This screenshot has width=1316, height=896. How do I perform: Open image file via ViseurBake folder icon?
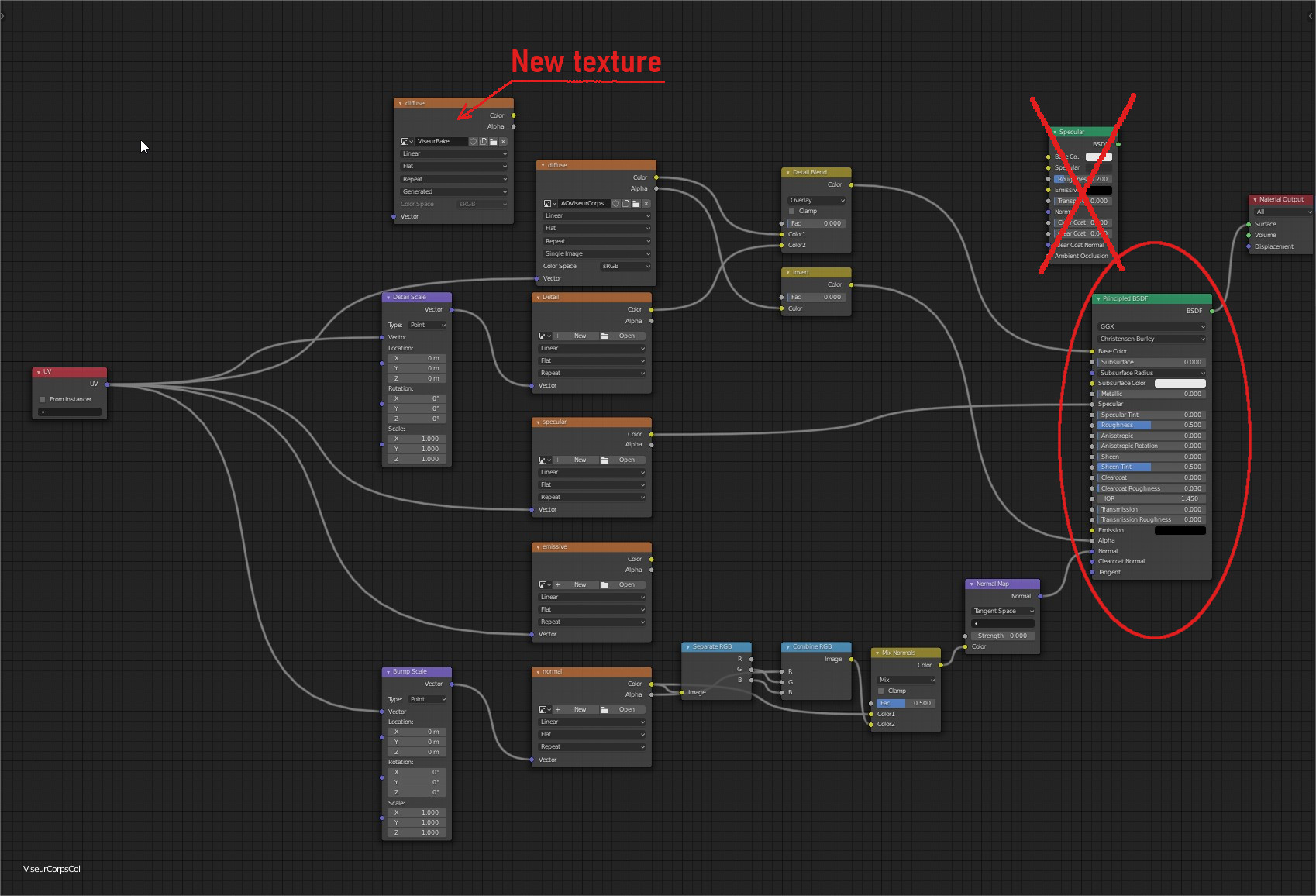[x=494, y=142]
